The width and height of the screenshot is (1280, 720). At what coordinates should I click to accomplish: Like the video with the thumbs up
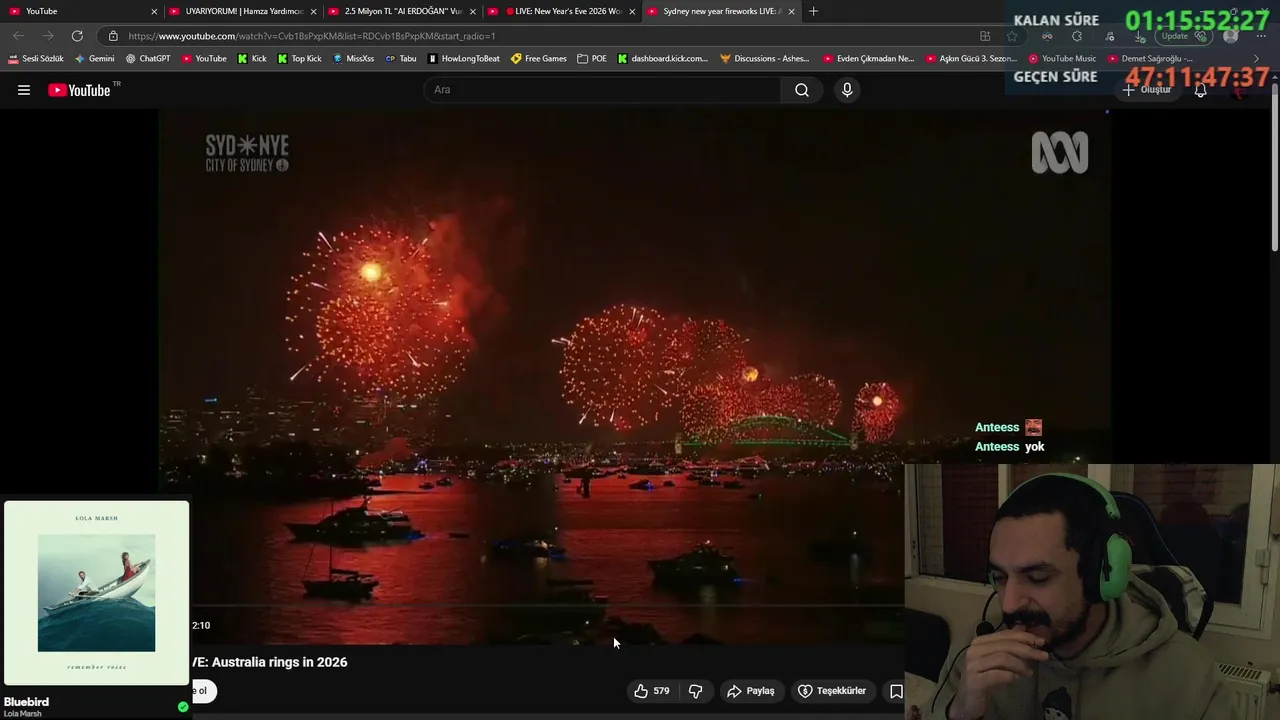coord(651,691)
